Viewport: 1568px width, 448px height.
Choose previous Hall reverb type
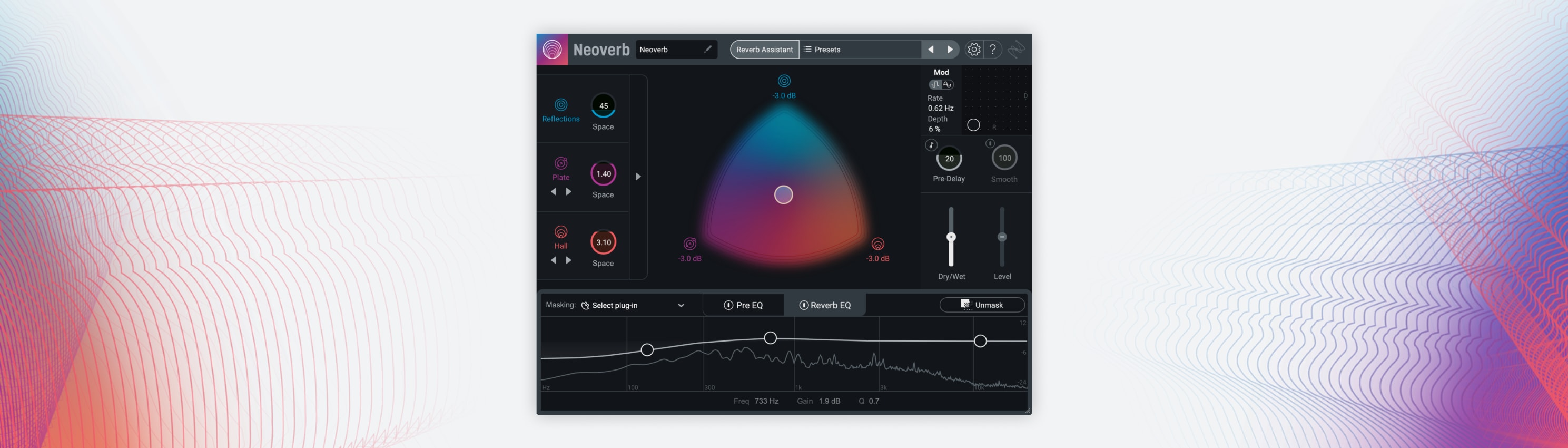pos(554,260)
